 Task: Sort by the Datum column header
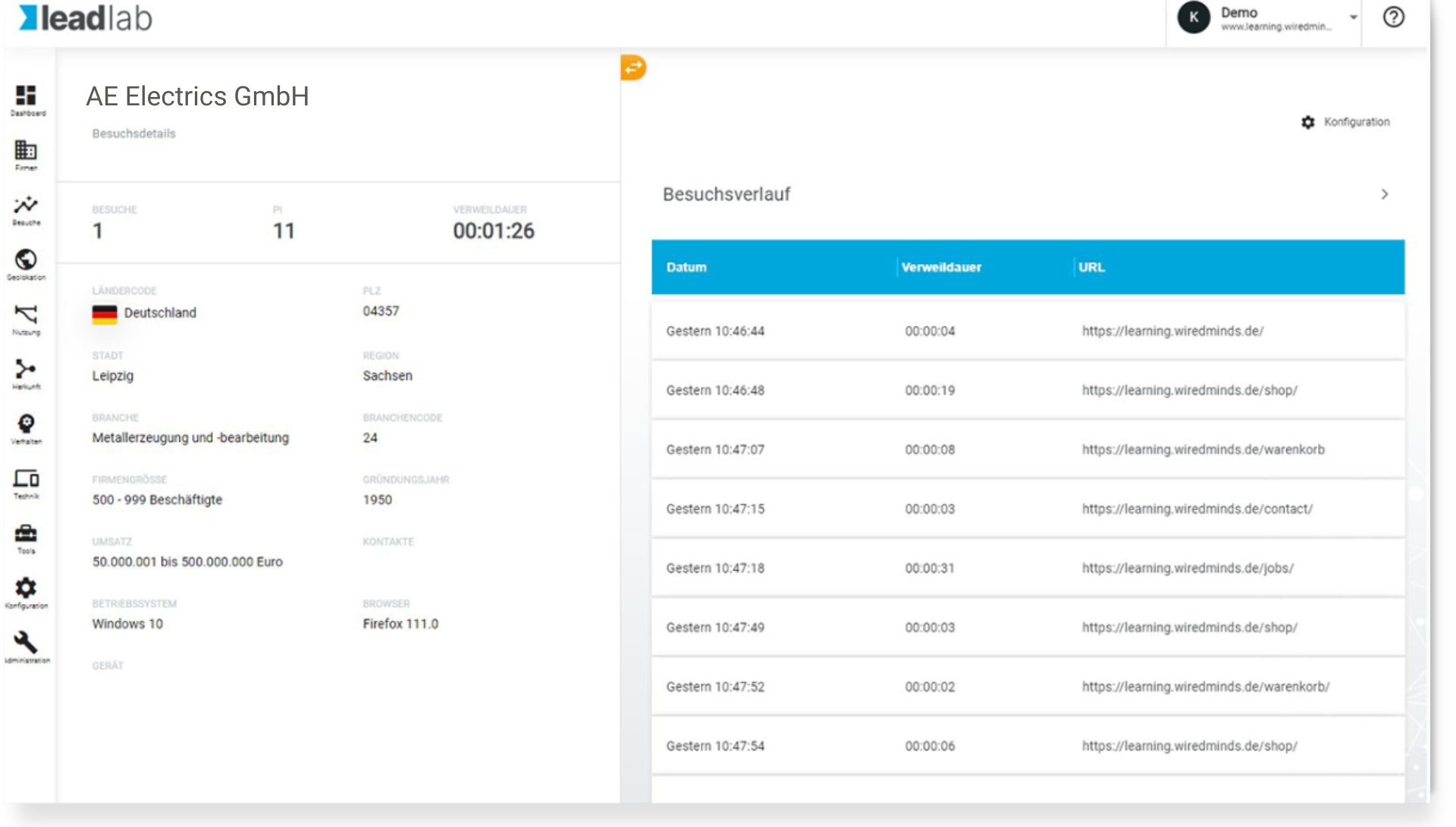[x=686, y=267]
